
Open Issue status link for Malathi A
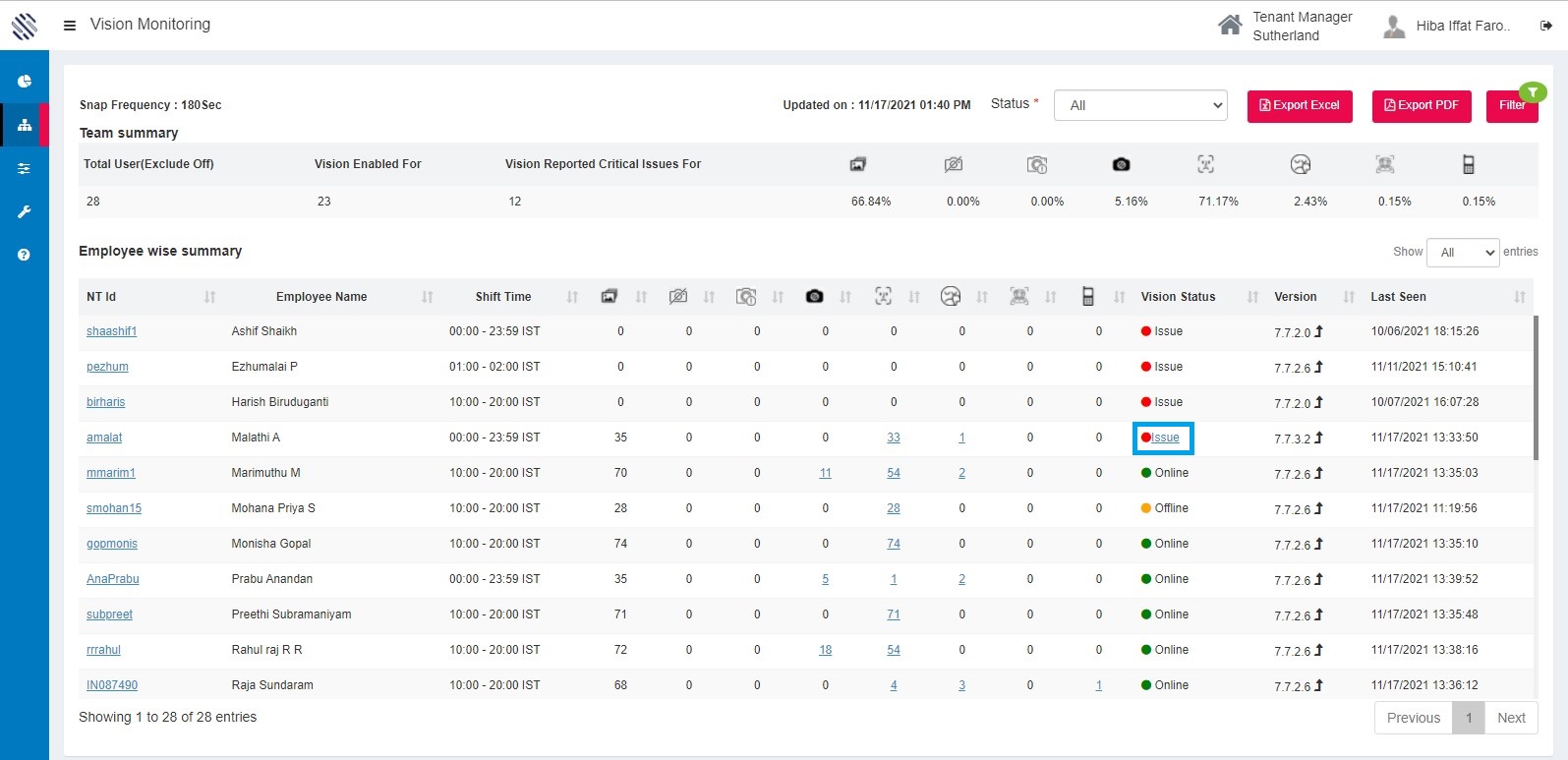tap(1165, 438)
